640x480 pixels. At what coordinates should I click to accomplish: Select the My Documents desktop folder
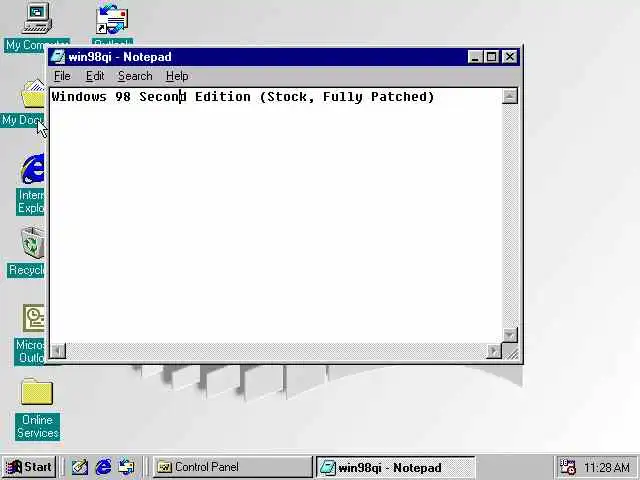point(33,94)
